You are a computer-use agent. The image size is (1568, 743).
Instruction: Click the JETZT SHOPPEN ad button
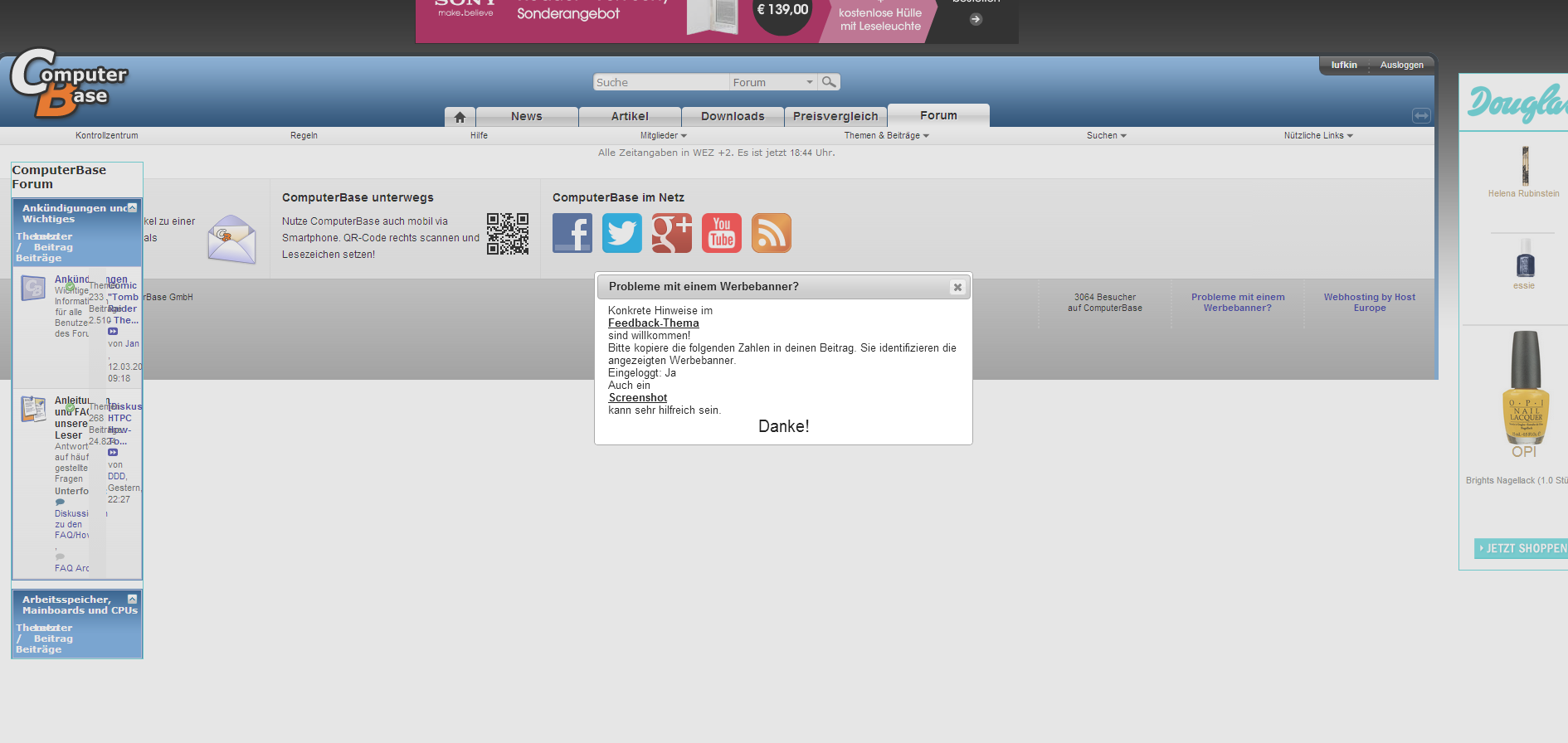(x=1522, y=548)
